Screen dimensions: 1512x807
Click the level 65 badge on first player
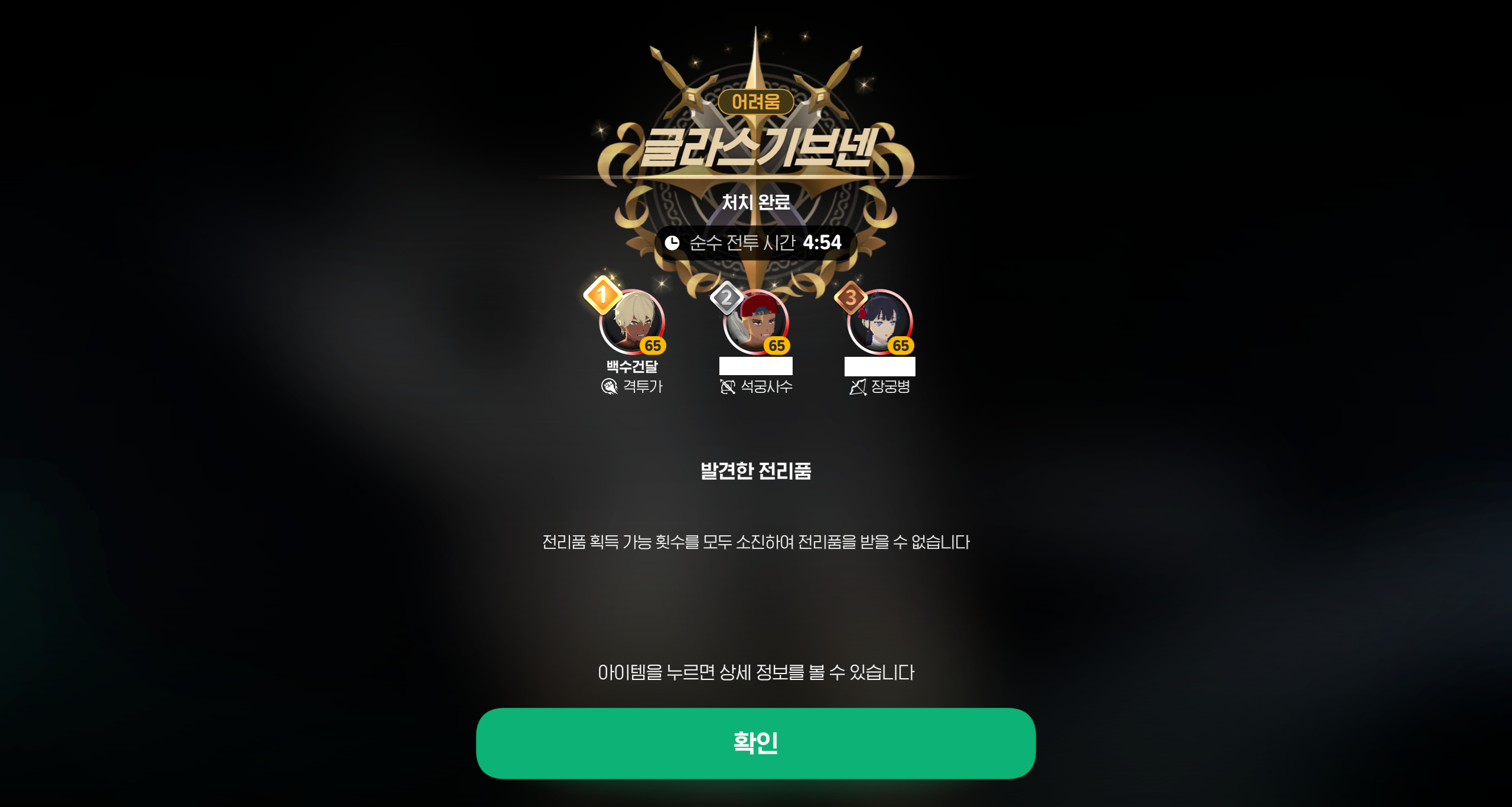click(x=653, y=346)
